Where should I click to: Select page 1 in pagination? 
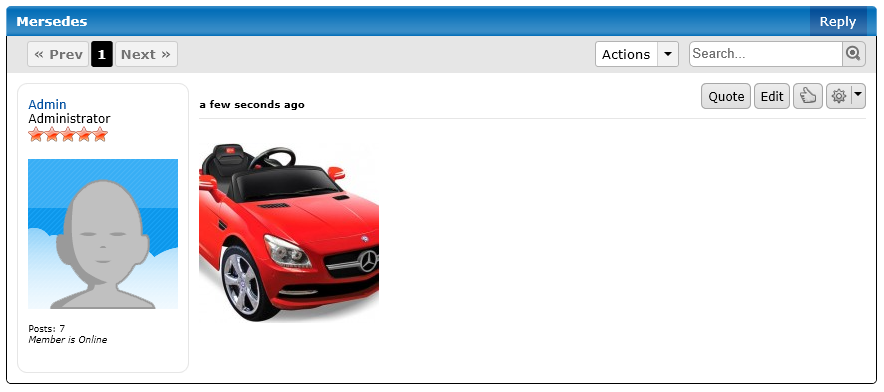point(101,54)
